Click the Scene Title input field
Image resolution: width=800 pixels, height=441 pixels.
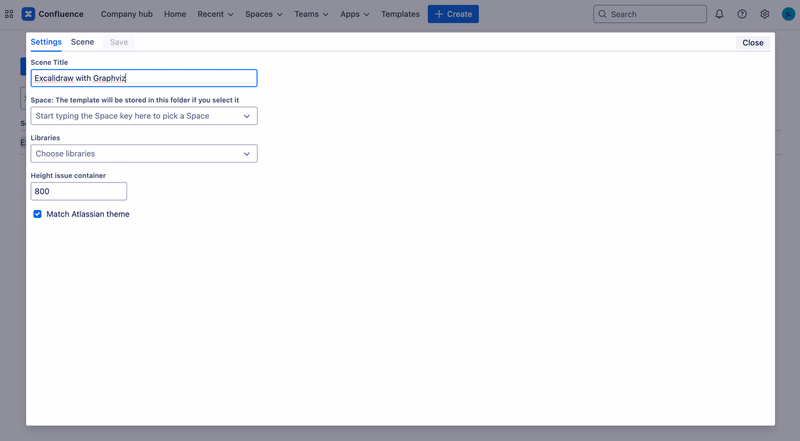point(144,78)
